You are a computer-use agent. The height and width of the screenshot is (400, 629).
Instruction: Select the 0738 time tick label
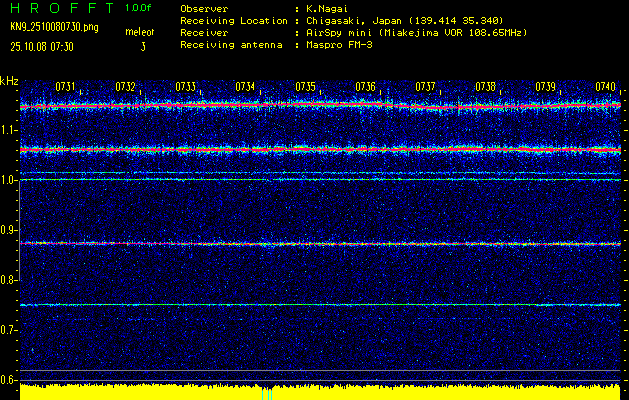point(486,88)
